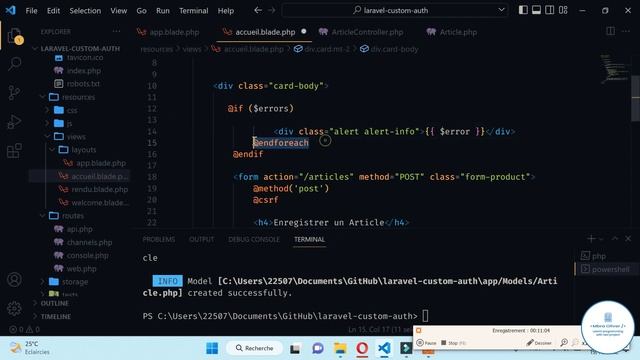Split the editor to the right

pos(611,31)
